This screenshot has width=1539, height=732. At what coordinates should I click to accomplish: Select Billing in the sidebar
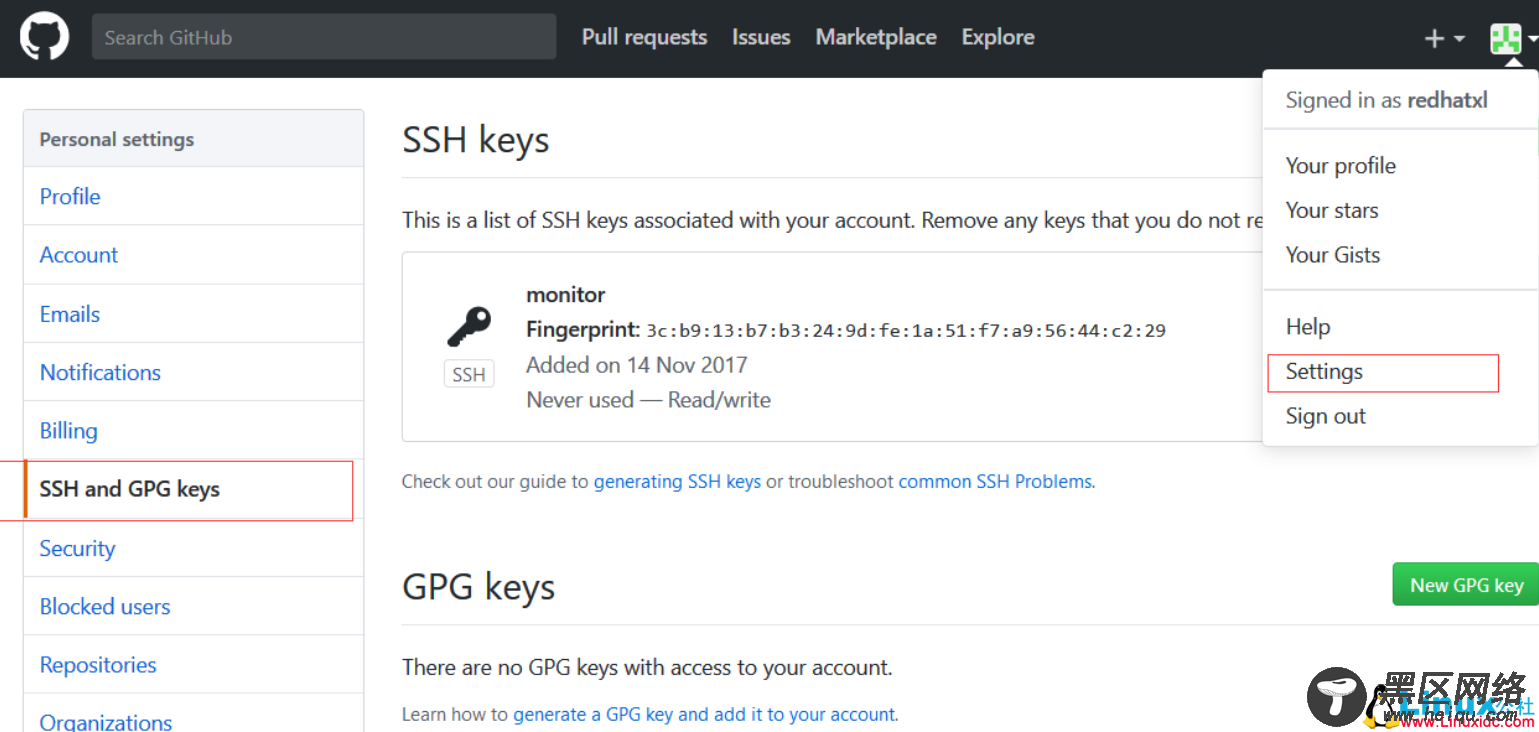(x=193, y=431)
